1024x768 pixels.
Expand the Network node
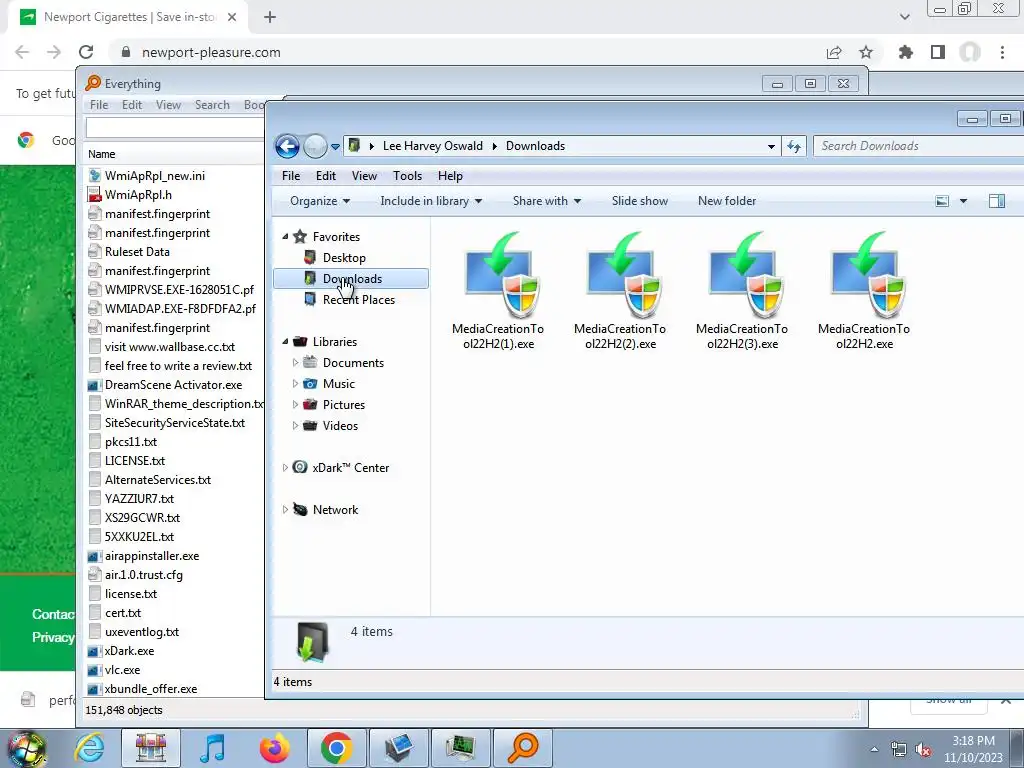point(285,509)
